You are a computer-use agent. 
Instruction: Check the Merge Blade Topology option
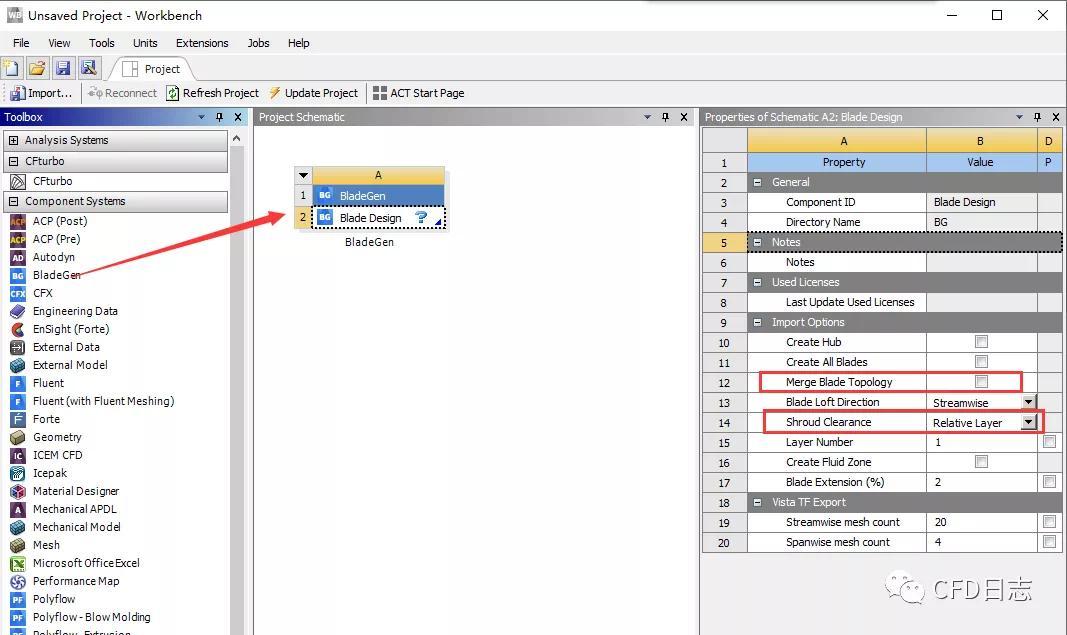(x=981, y=382)
